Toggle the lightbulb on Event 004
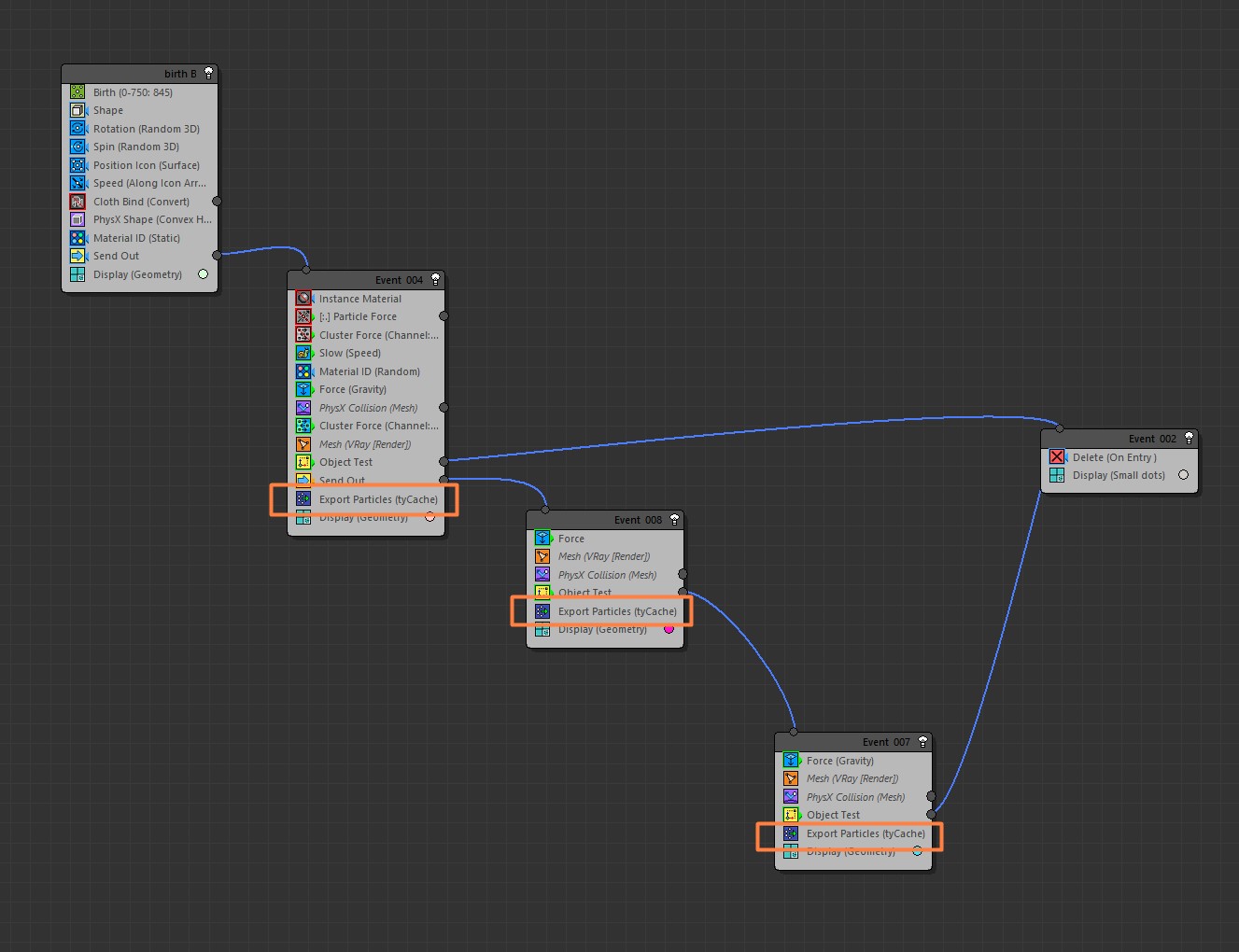This screenshot has width=1239, height=952. point(435,279)
